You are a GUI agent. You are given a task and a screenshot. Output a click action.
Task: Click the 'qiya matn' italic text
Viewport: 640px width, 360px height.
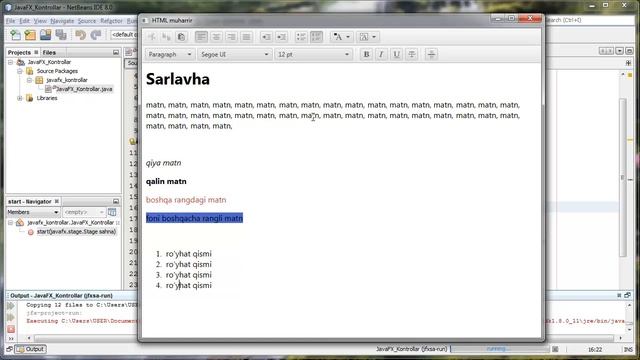point(163,163)
